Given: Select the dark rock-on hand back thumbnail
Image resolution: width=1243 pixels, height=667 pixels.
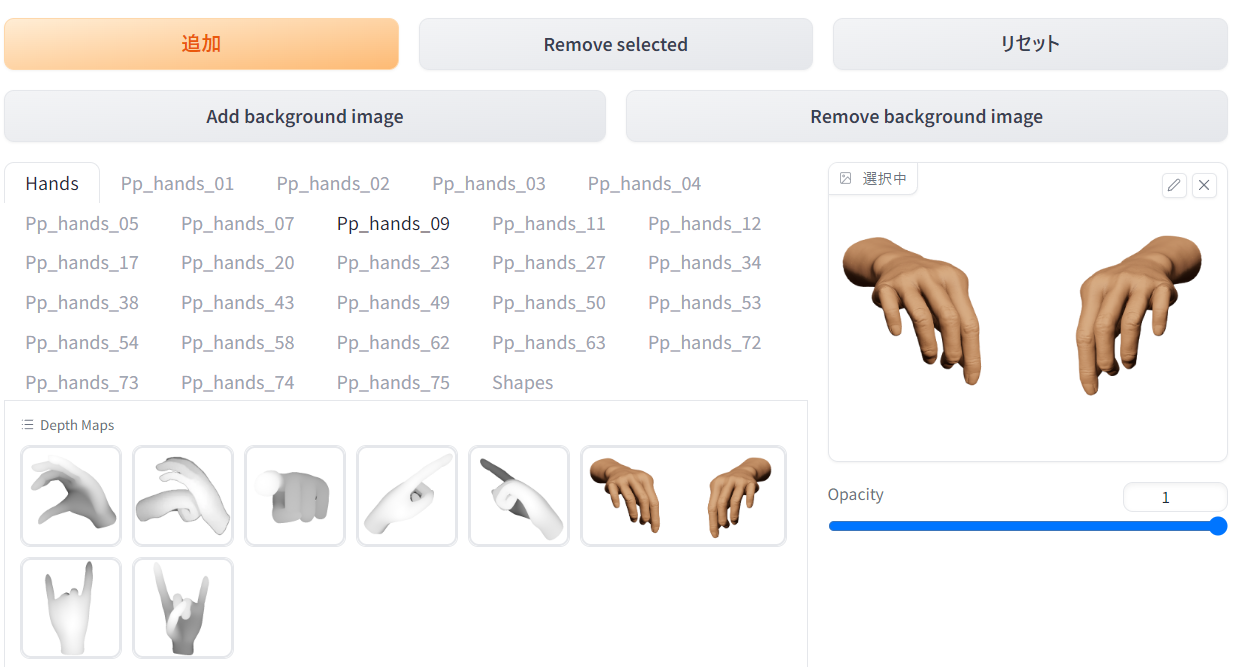Looking at the screenshot, I should [x=183, y=608].
